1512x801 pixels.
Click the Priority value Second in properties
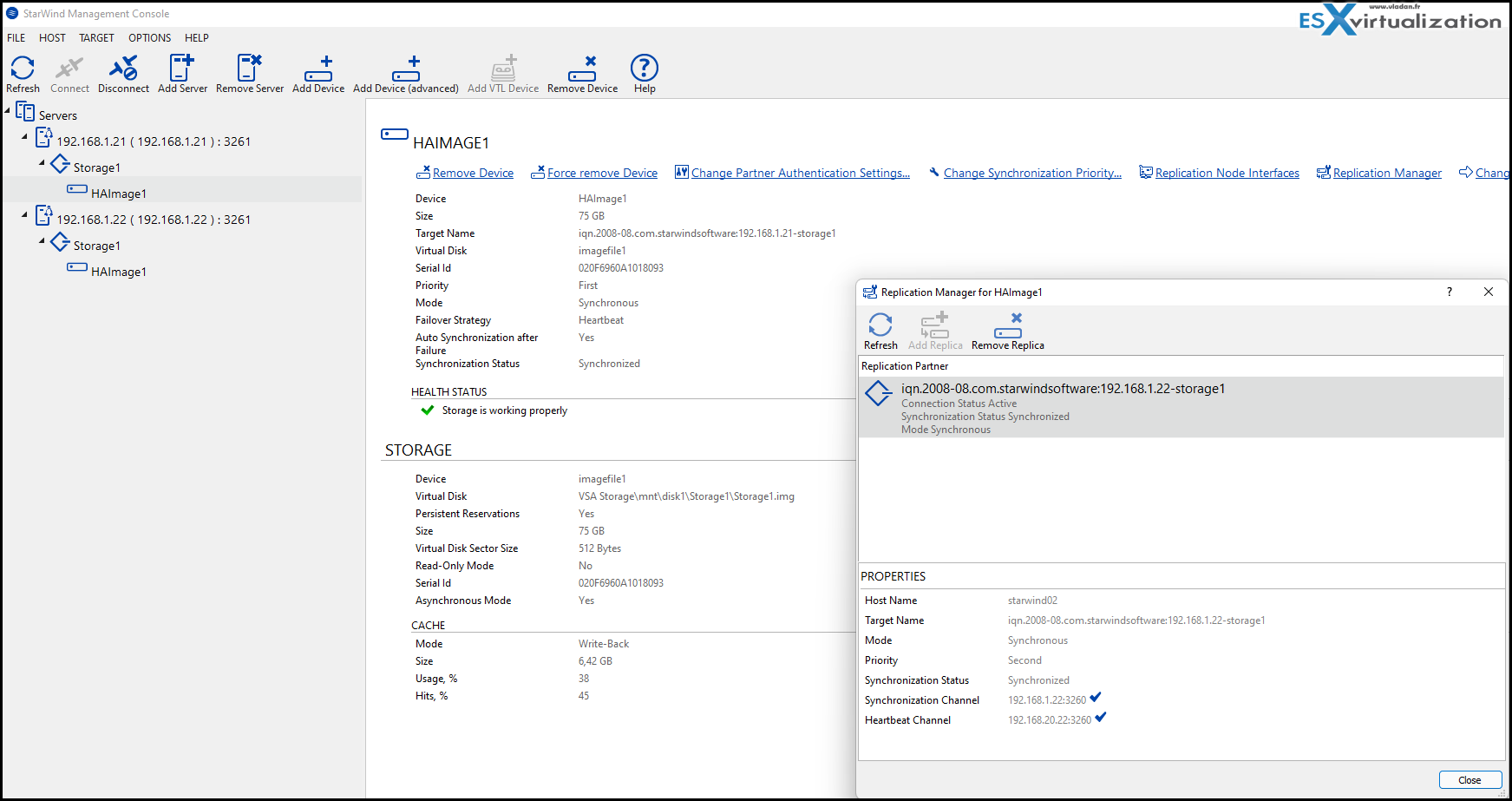[1024, 660]
